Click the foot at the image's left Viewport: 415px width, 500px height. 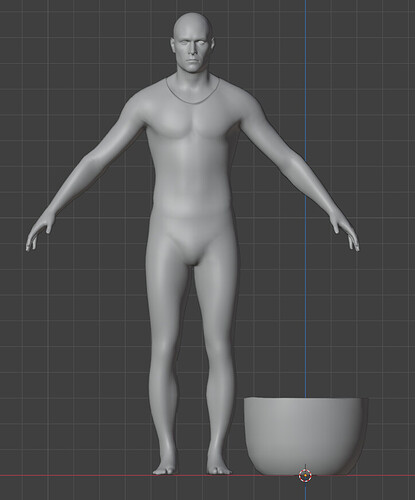pyautogui.click(x=165, y=468)
